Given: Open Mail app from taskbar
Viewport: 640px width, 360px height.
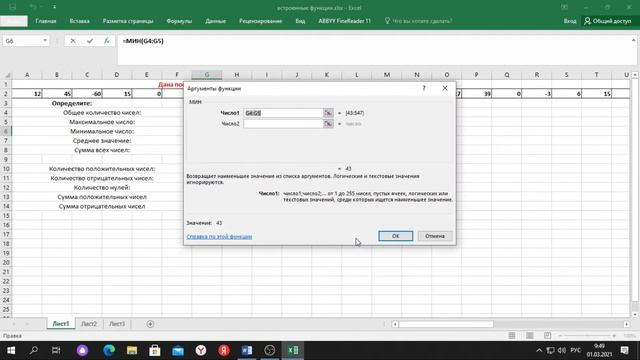Looking at the screenshot, I should [x=178, y=350].
